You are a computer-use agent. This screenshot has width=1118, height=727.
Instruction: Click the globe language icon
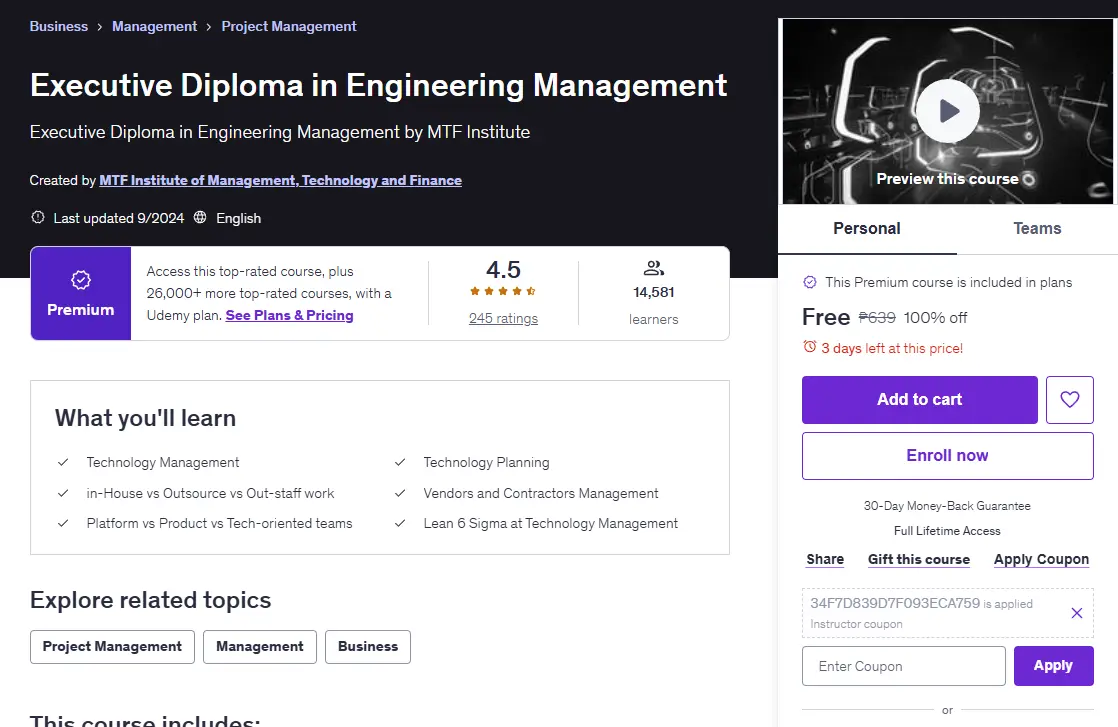(200, 217)
